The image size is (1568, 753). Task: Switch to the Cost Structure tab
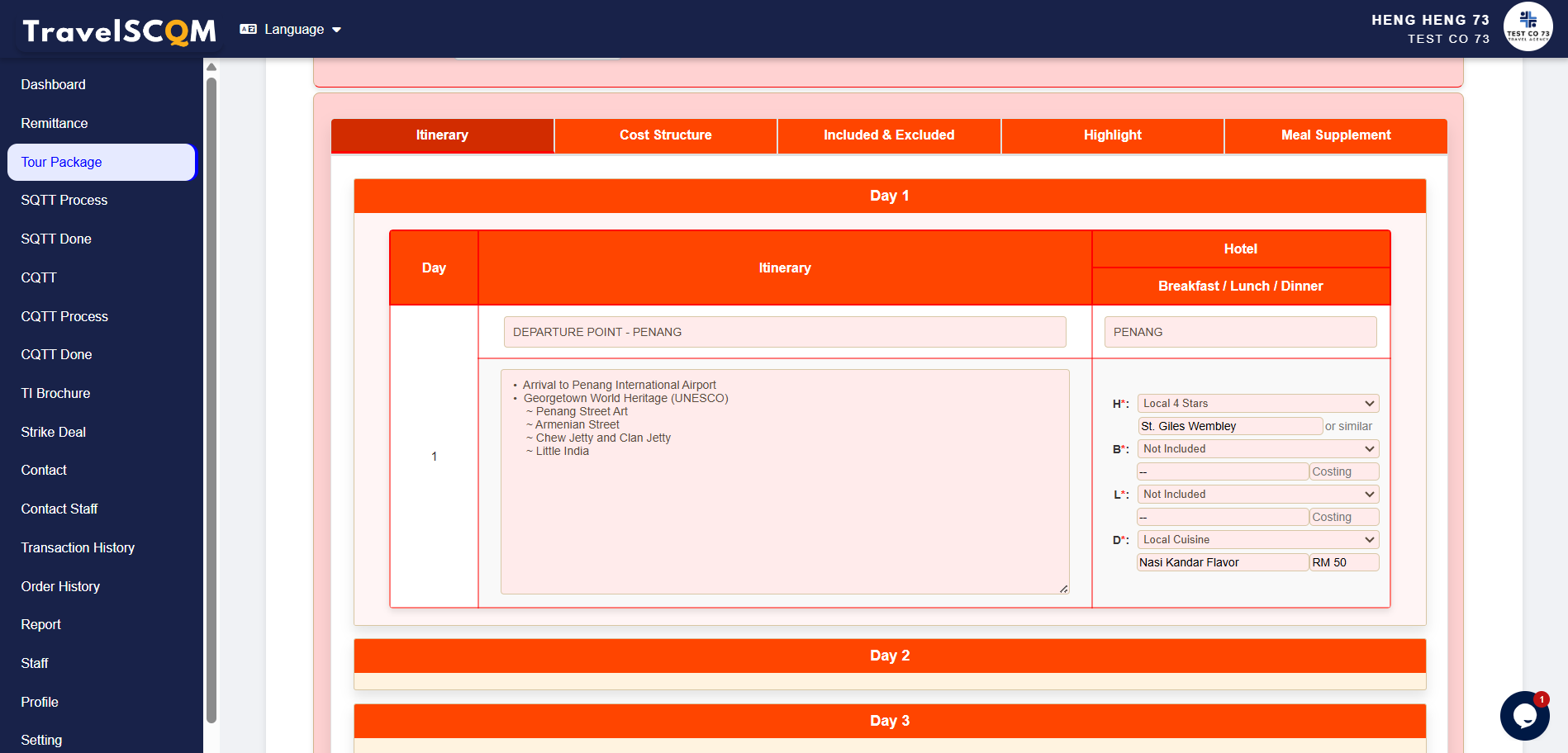665,135
